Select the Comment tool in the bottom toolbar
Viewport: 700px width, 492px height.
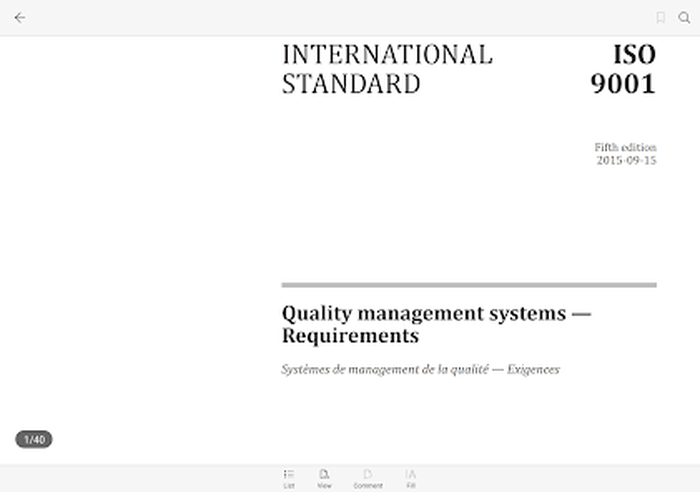(x=368, y=479)
